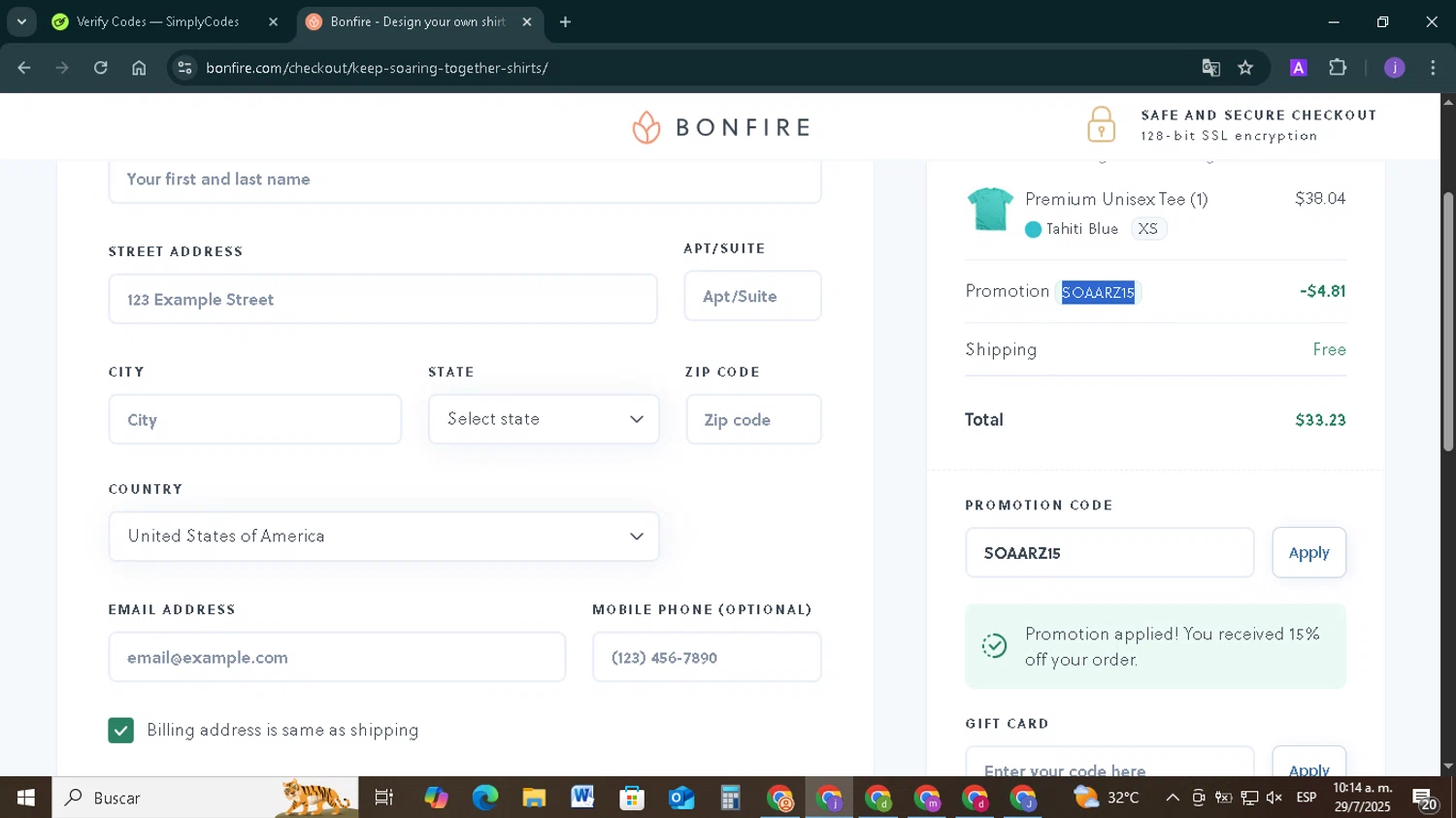Focus the first and last name field
Screen dimensions: 1456x818
465,180
